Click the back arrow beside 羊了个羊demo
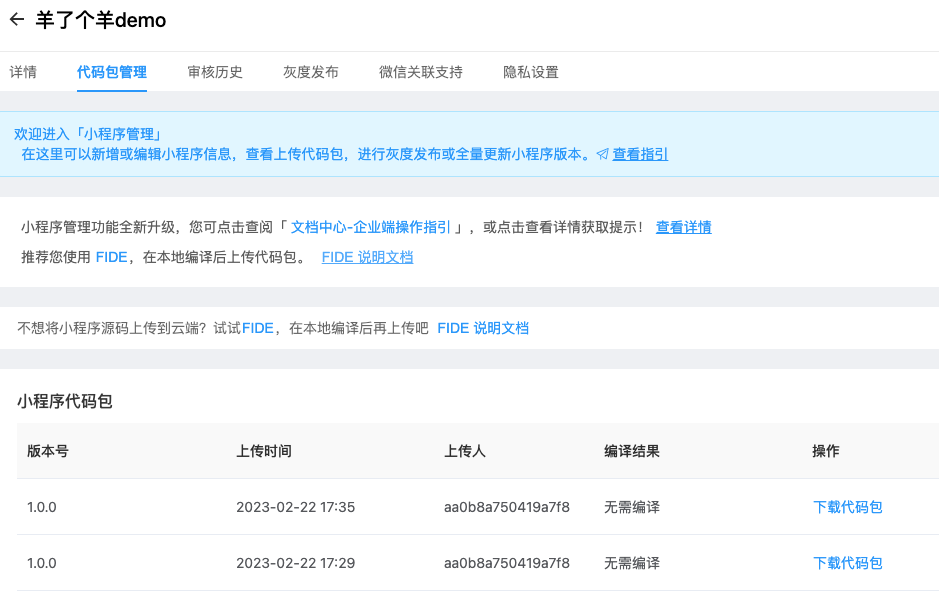The height and width of the screenshot is (597, 939). tap(16, 20)
